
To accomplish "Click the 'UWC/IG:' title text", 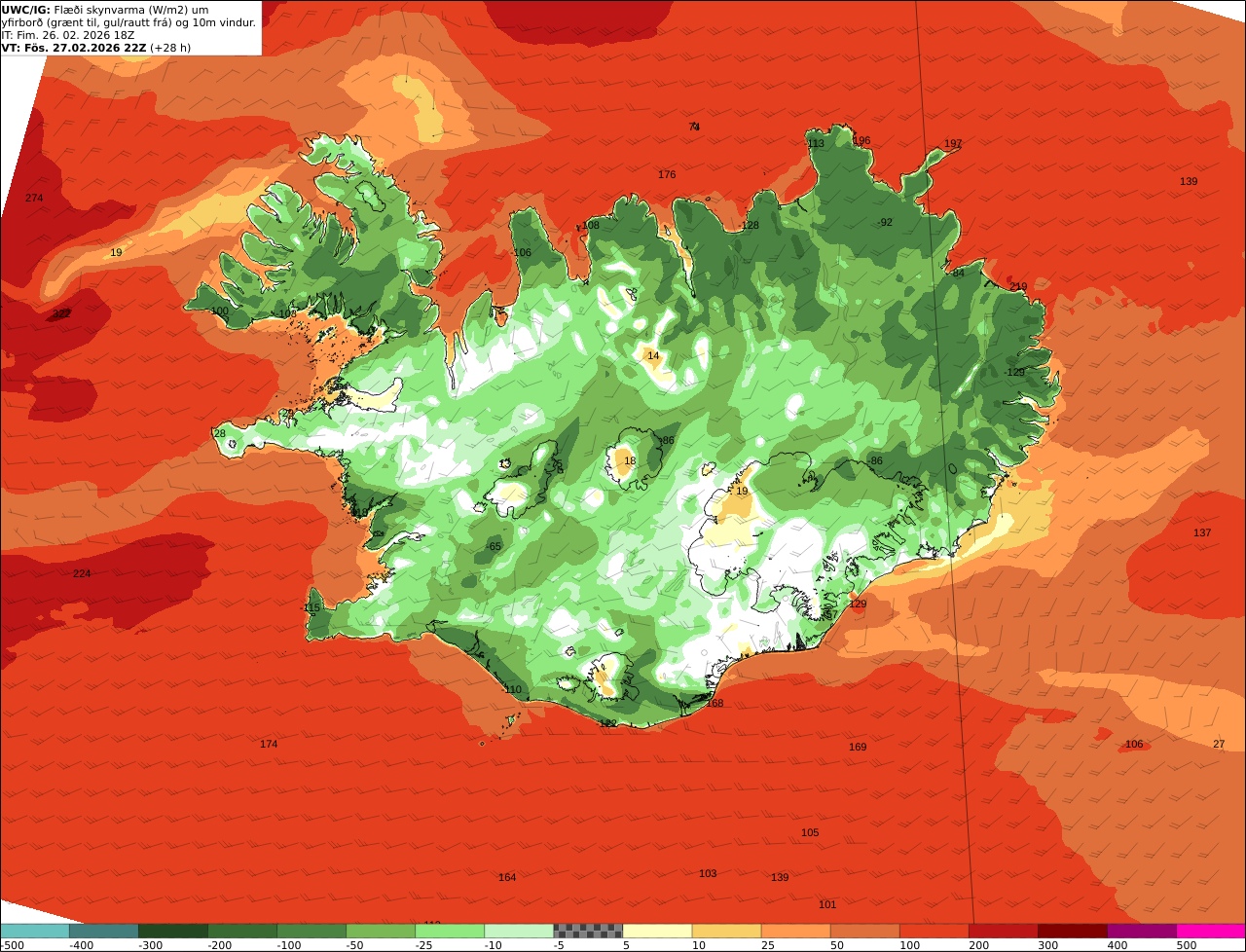I will pos(25,9).
